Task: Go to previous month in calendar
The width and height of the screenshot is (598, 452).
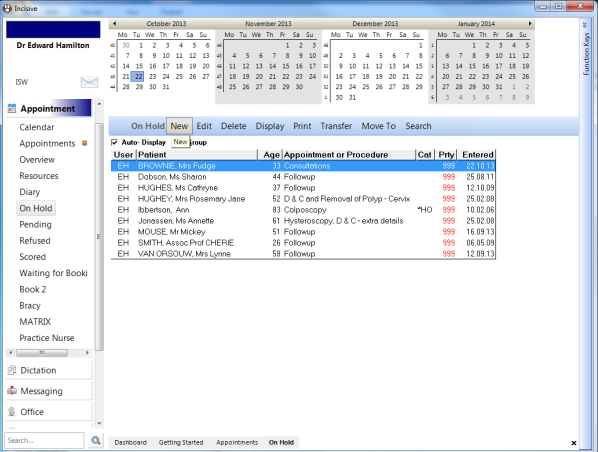Action: [114, 24]
